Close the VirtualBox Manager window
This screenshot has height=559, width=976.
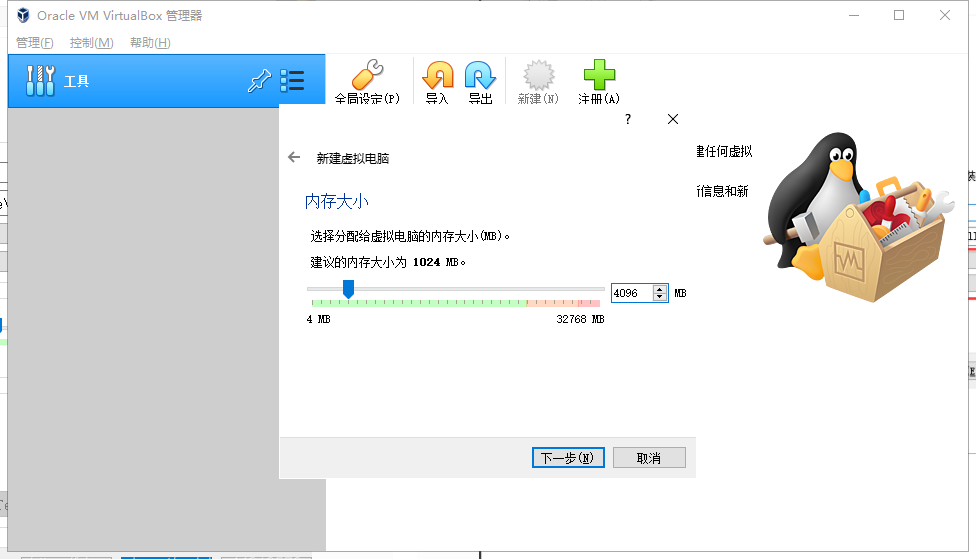click(945, 15)
